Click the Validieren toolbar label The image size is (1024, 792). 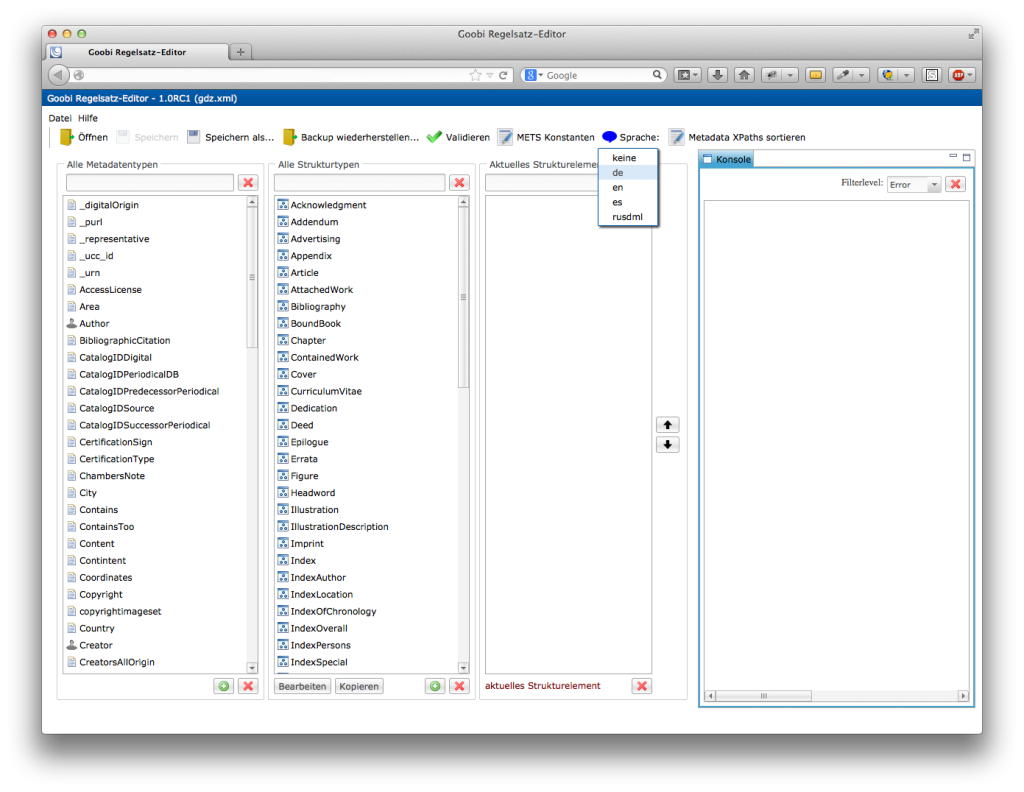coord(468,137)
